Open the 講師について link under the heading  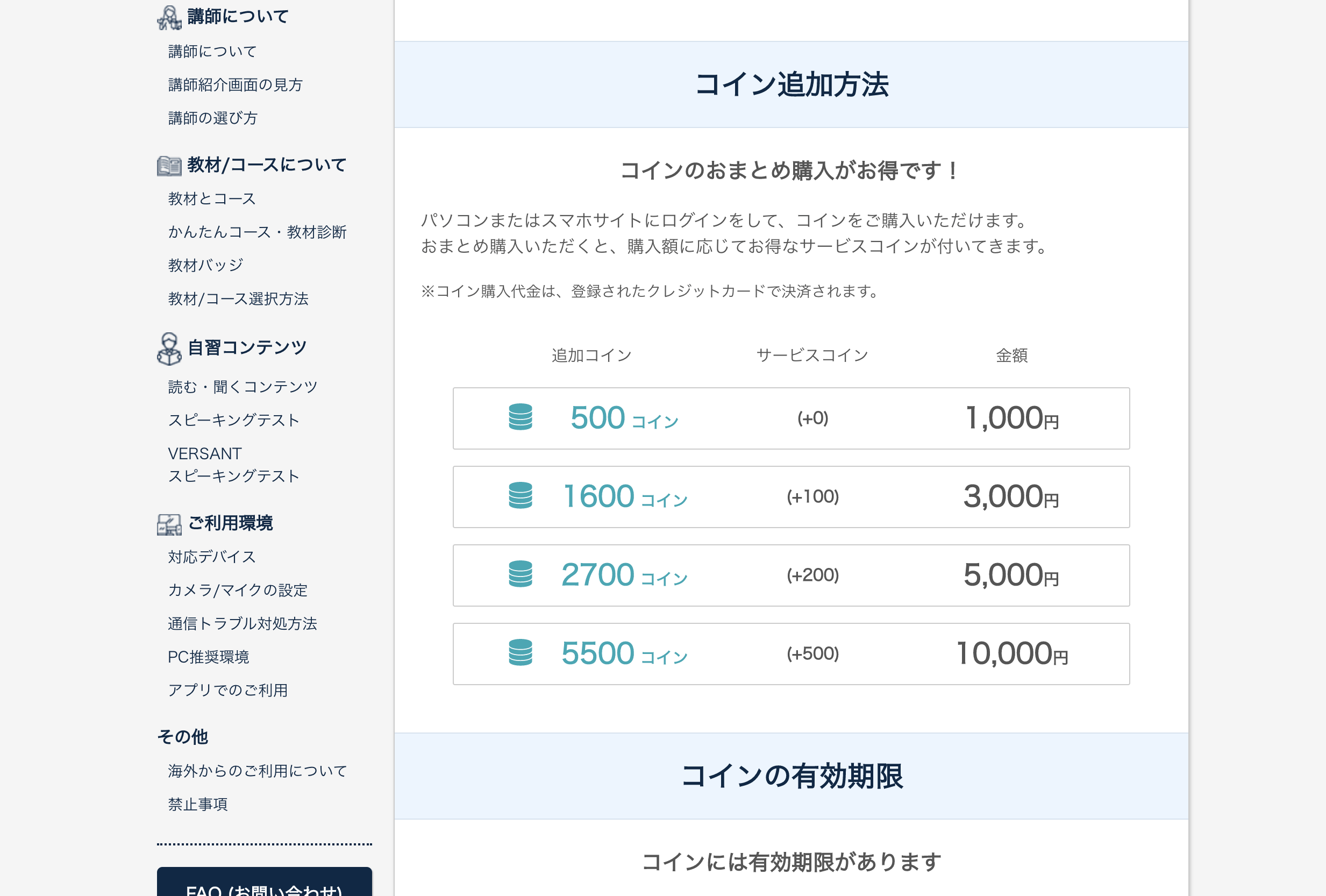click(212, 52)
